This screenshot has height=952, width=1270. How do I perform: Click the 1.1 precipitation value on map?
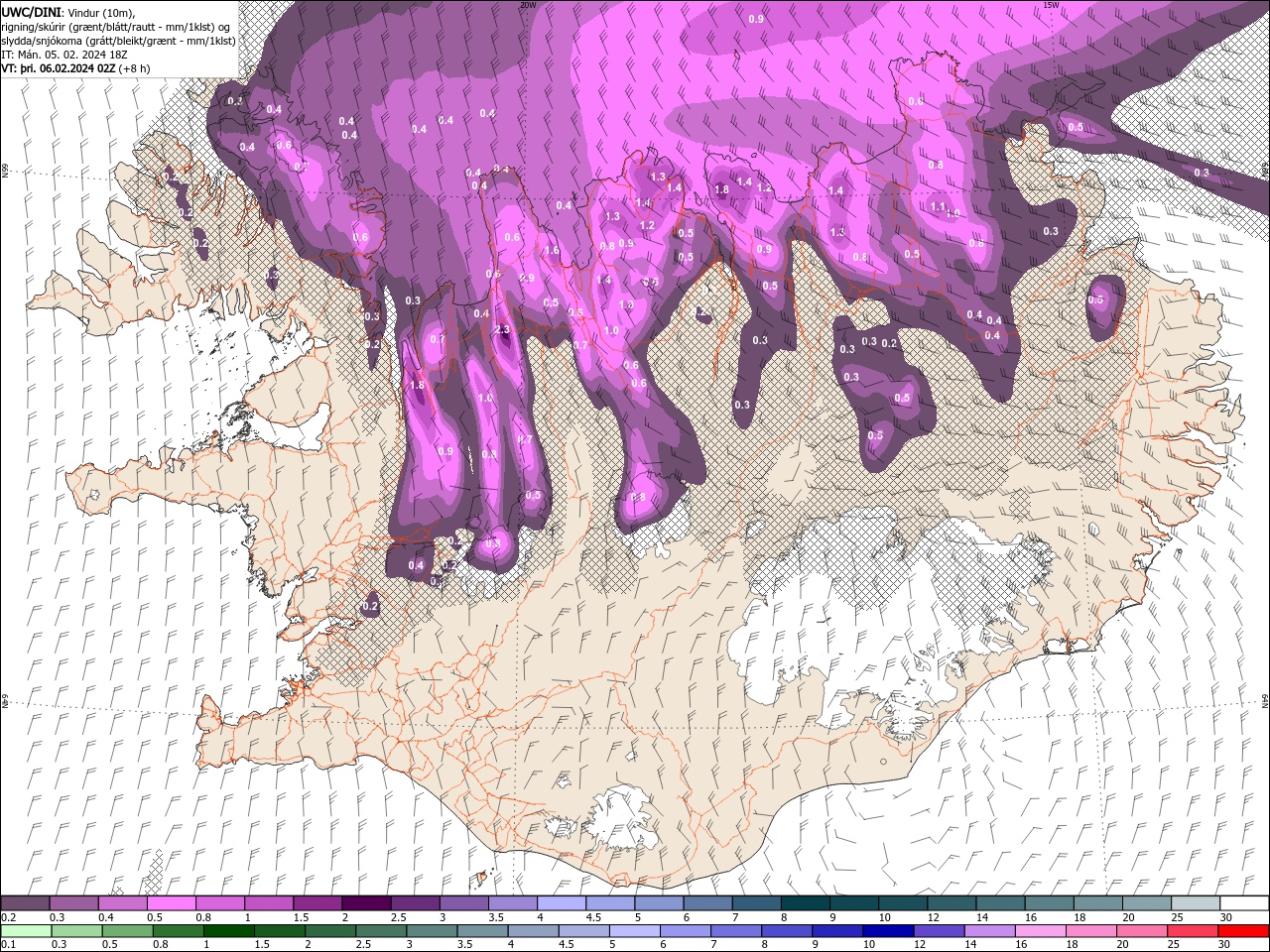coord(938,206)
